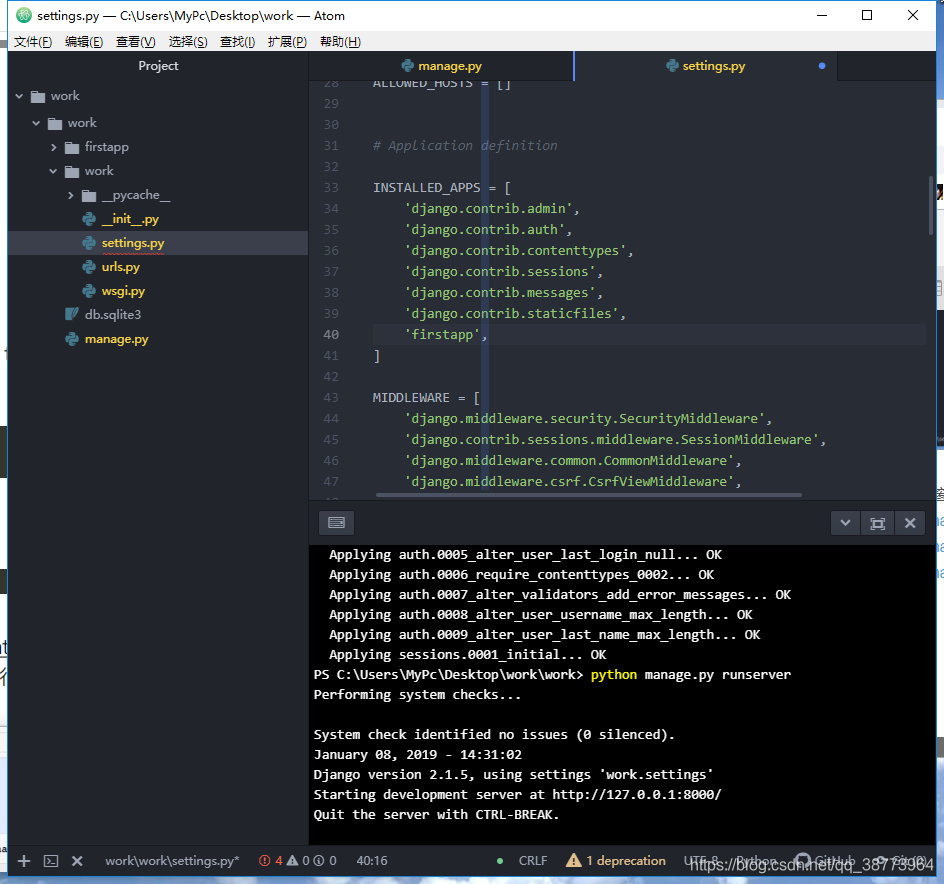This screenshot has height=884, width=944.
Task: Open wsgi.py from project tree
Action: coord(123,291)
